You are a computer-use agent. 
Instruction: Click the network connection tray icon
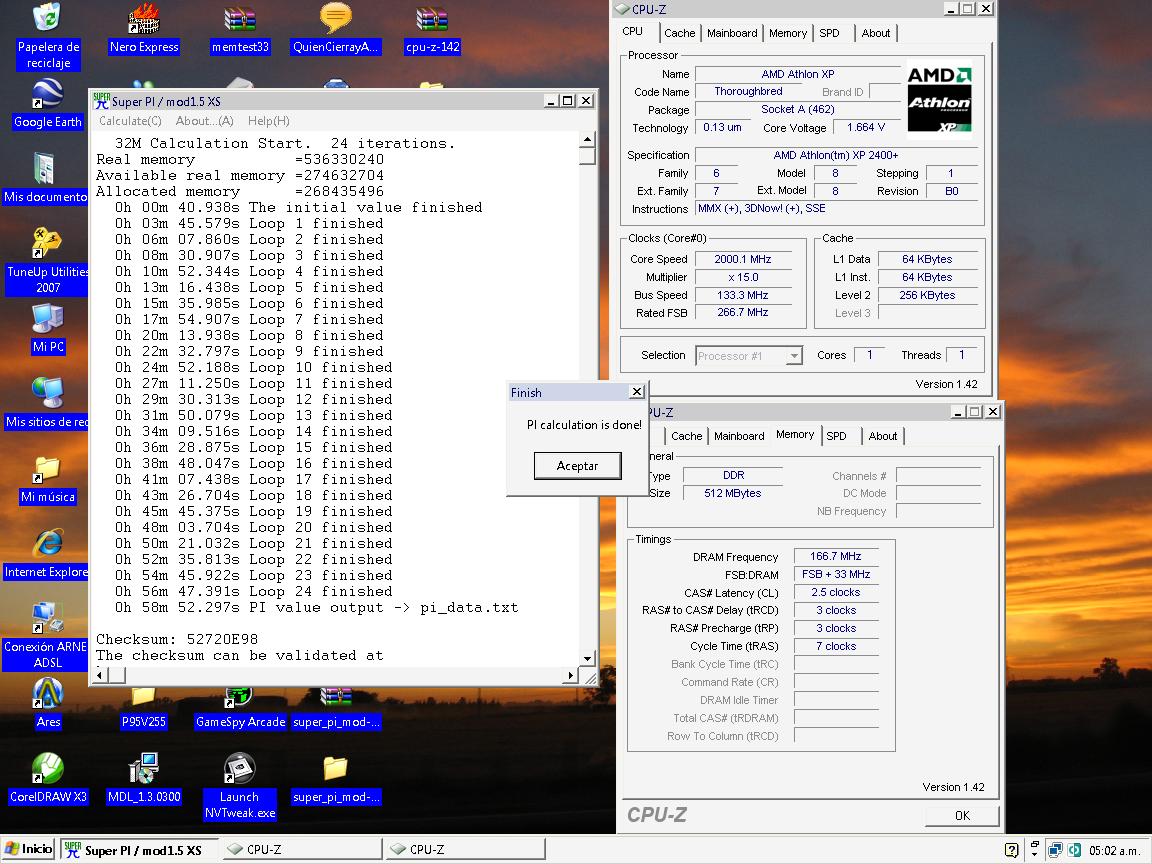pyautogui.click(x=1055, y=850)
